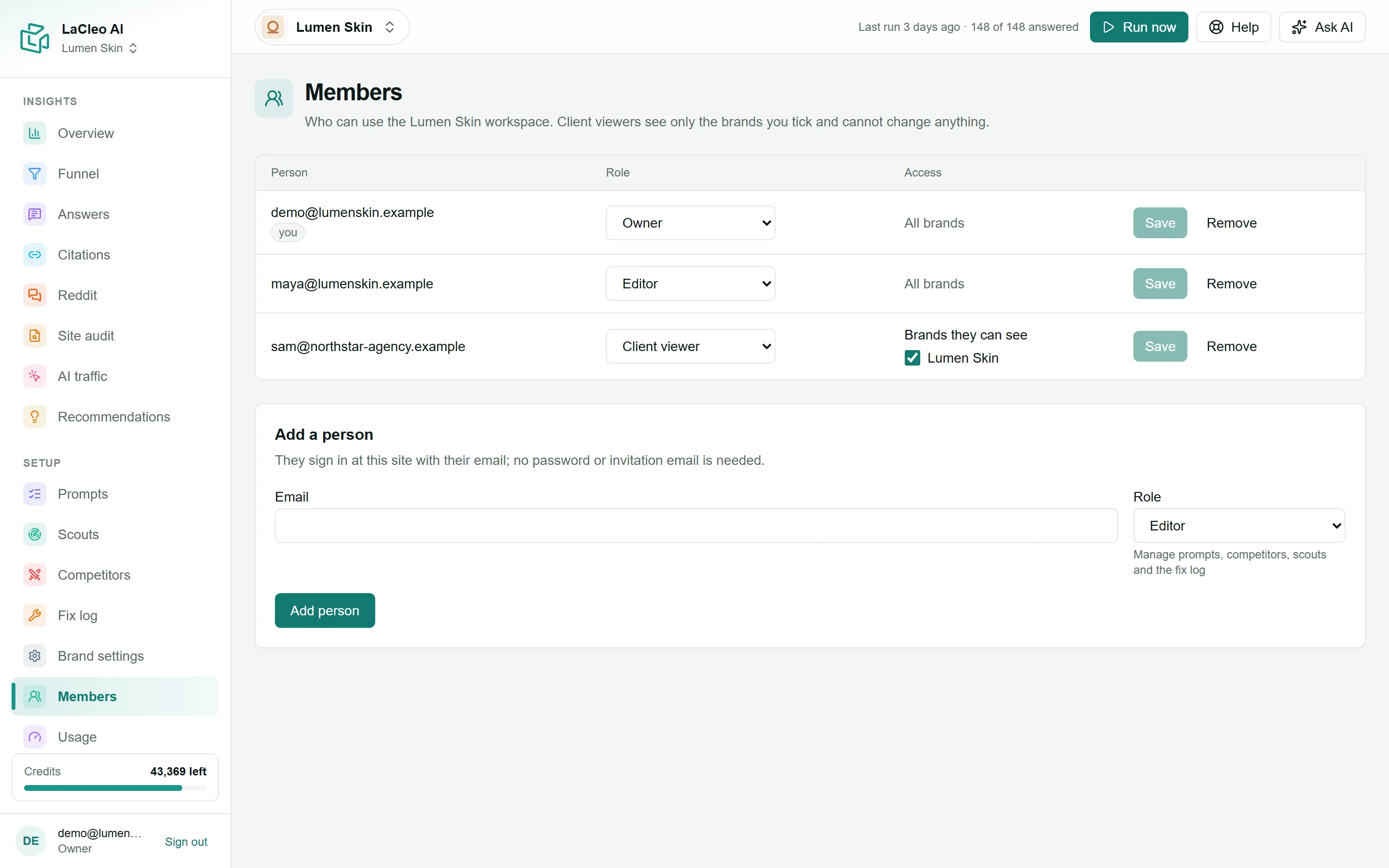This screenshot has height=868, width=1389.
Task: Open the AI traffic sparkle icon
Action: coord(34,376)
